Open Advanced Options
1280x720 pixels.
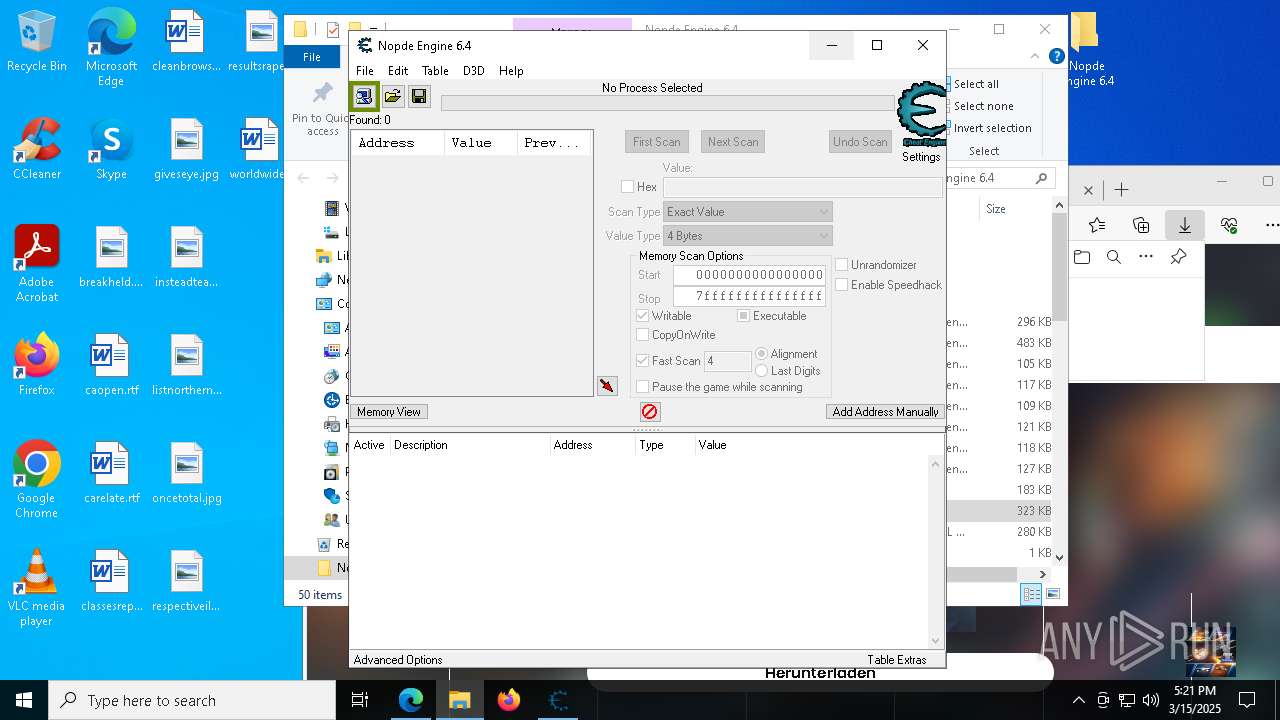[x=398, y=660]
